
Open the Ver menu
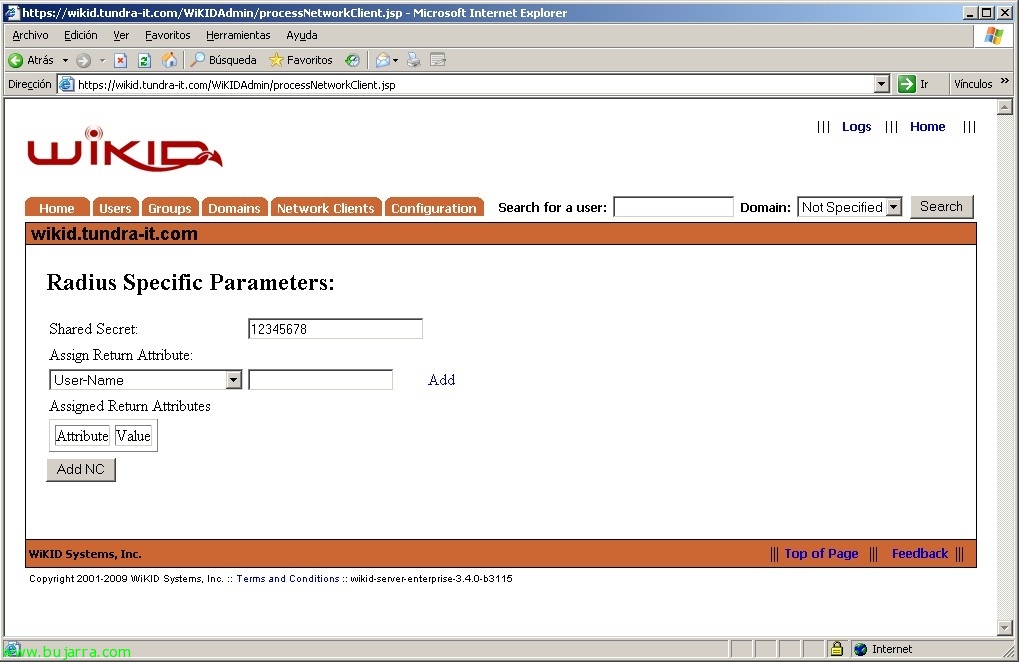pyautogui.click(x=121, y=35)
